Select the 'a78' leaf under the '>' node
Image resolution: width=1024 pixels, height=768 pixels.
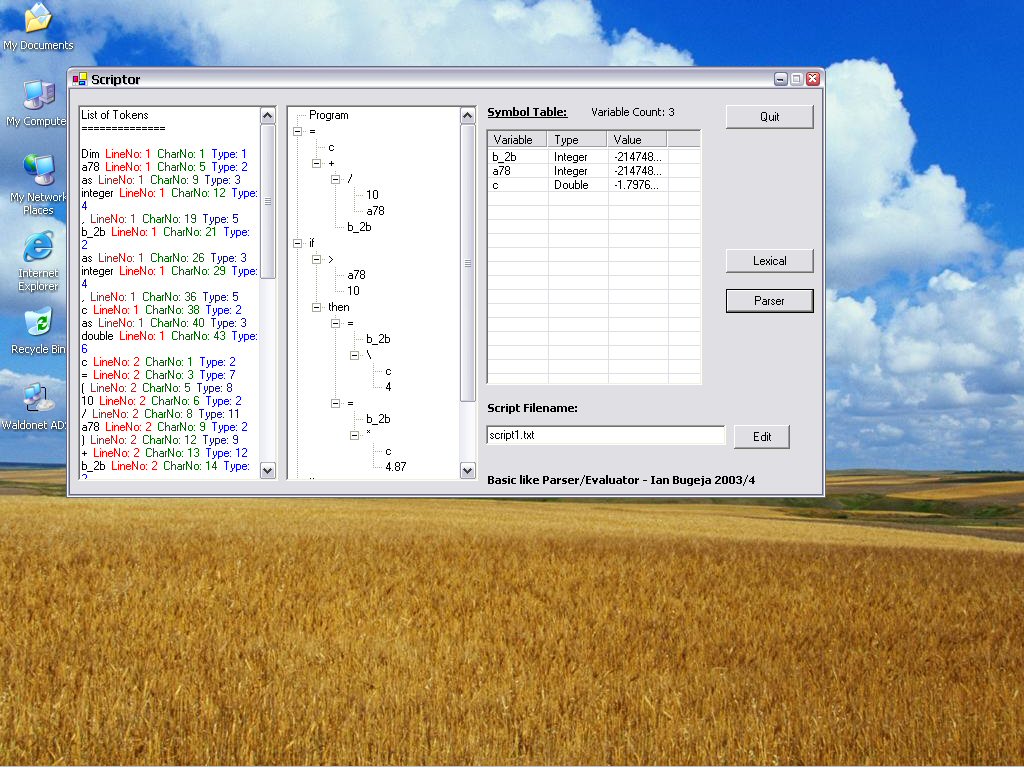(x=356, y=275)
